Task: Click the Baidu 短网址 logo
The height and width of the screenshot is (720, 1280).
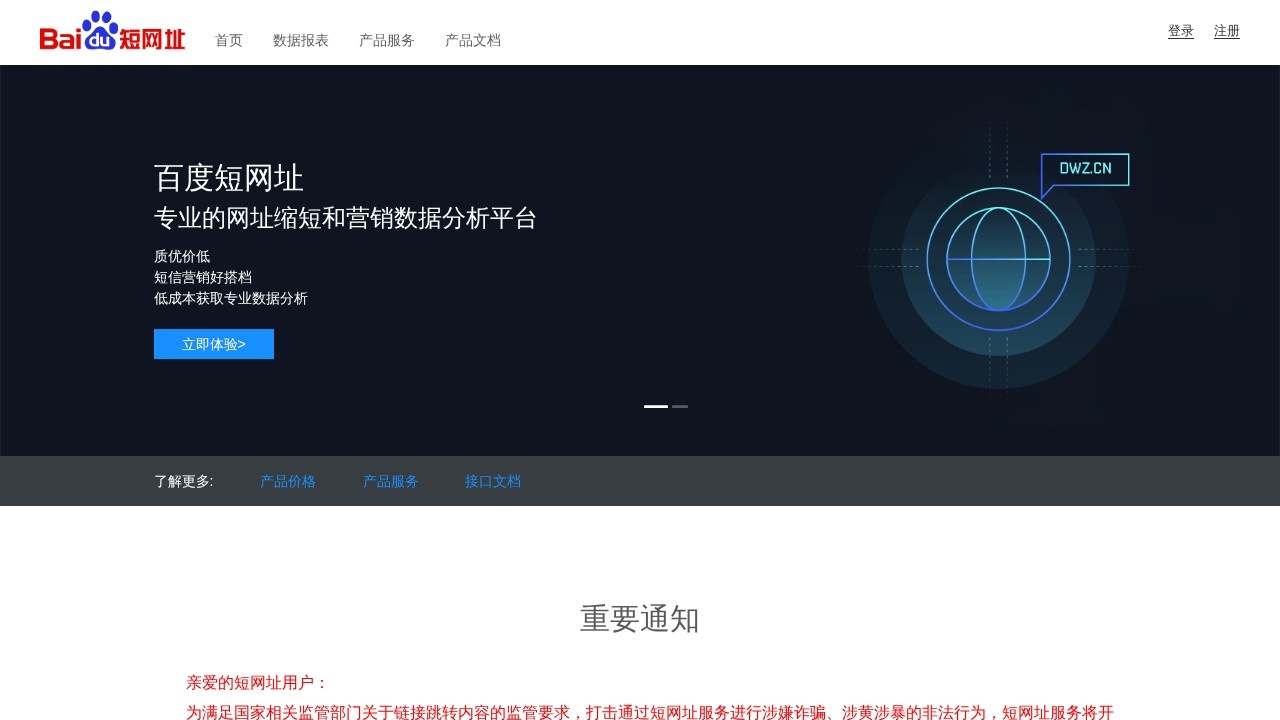Action: [x=112, y=31]
